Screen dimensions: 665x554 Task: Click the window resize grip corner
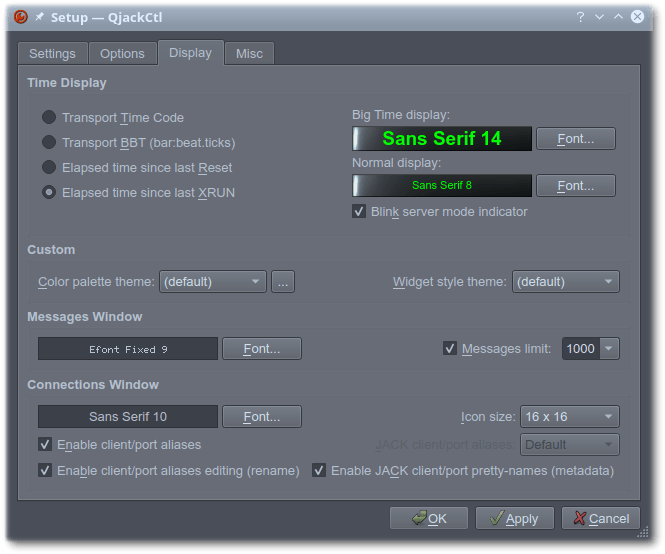(643, 532)
